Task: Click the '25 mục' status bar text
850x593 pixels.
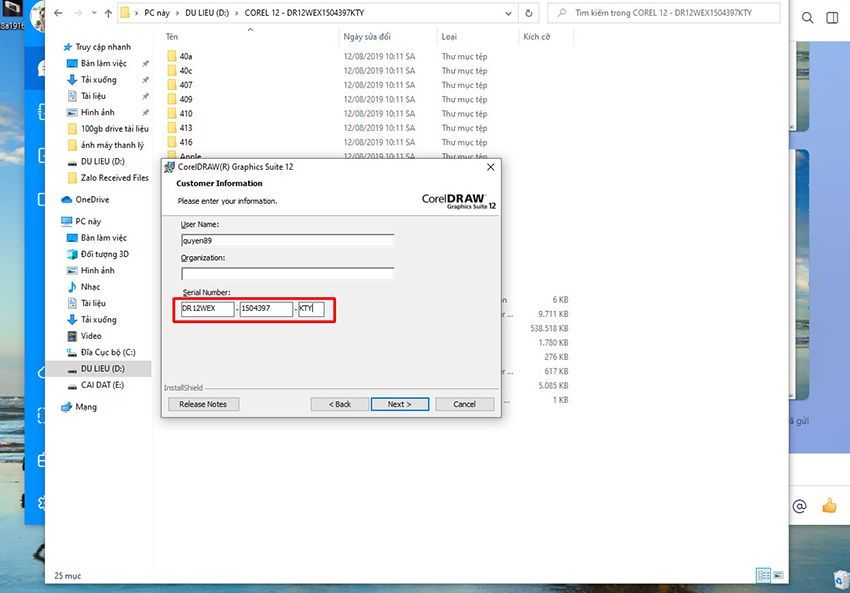Action: tap(67, 576)
